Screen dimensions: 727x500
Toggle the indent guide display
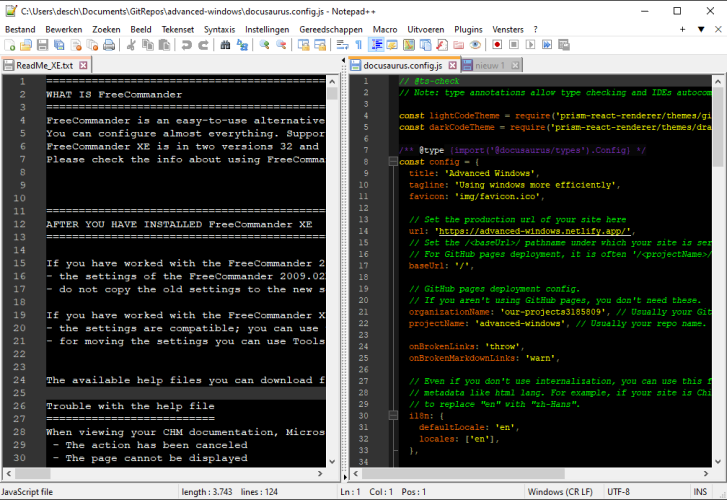[x=376, y=45]
